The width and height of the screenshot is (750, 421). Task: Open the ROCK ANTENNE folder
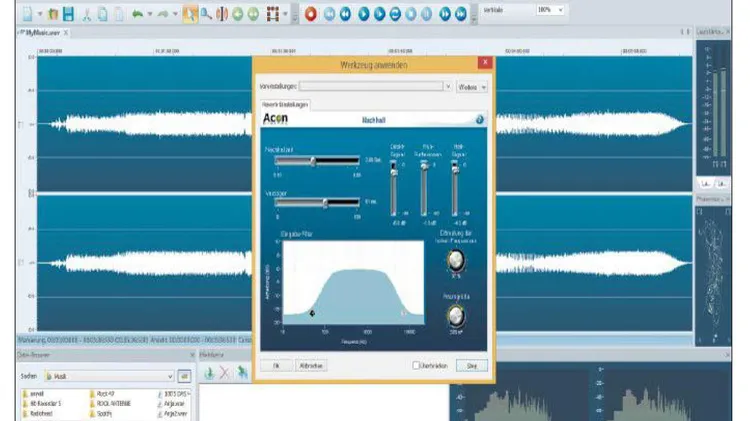click(110, 404)
